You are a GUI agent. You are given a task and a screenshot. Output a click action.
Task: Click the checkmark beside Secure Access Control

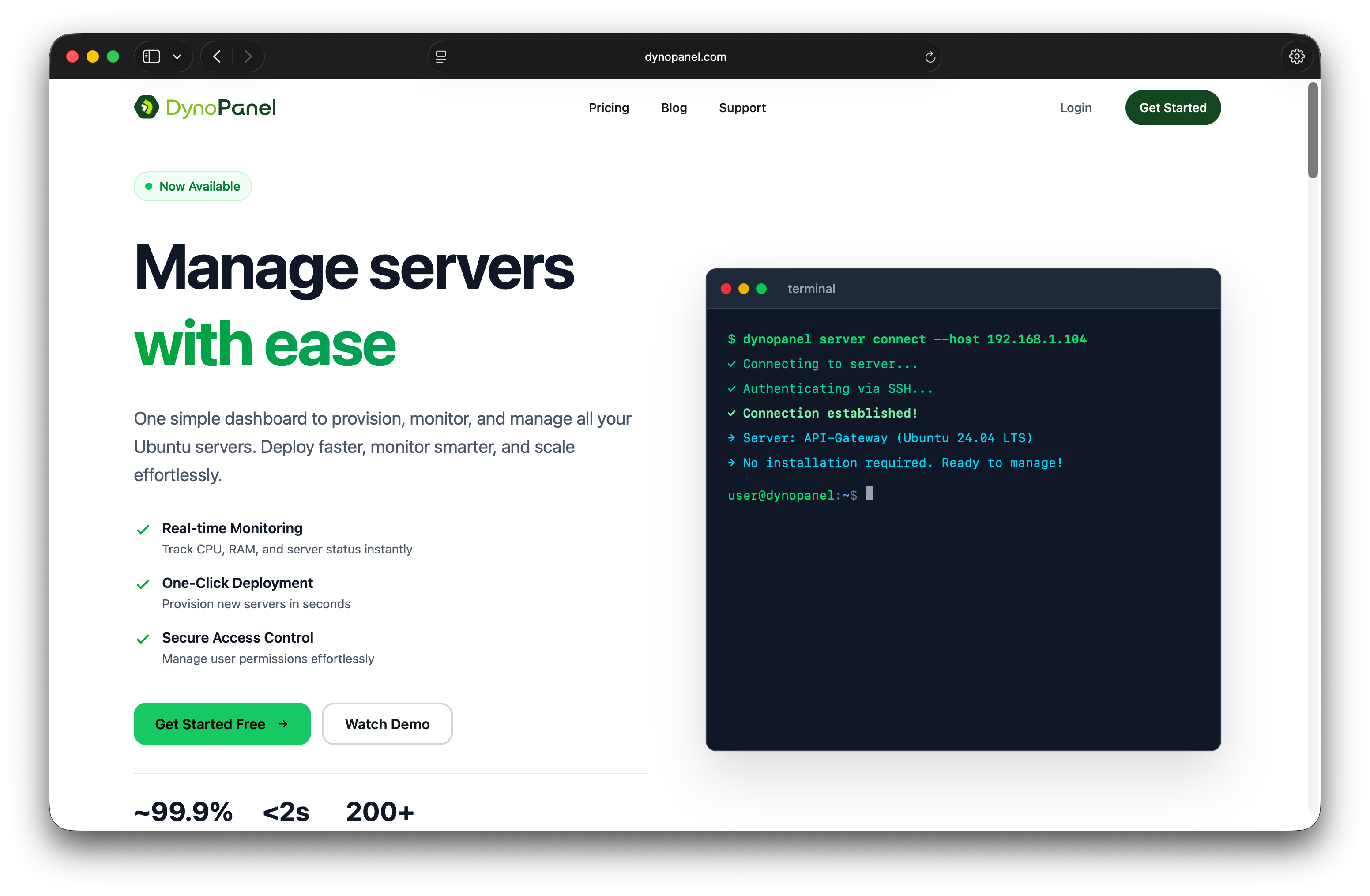click(x=143, y=639)
